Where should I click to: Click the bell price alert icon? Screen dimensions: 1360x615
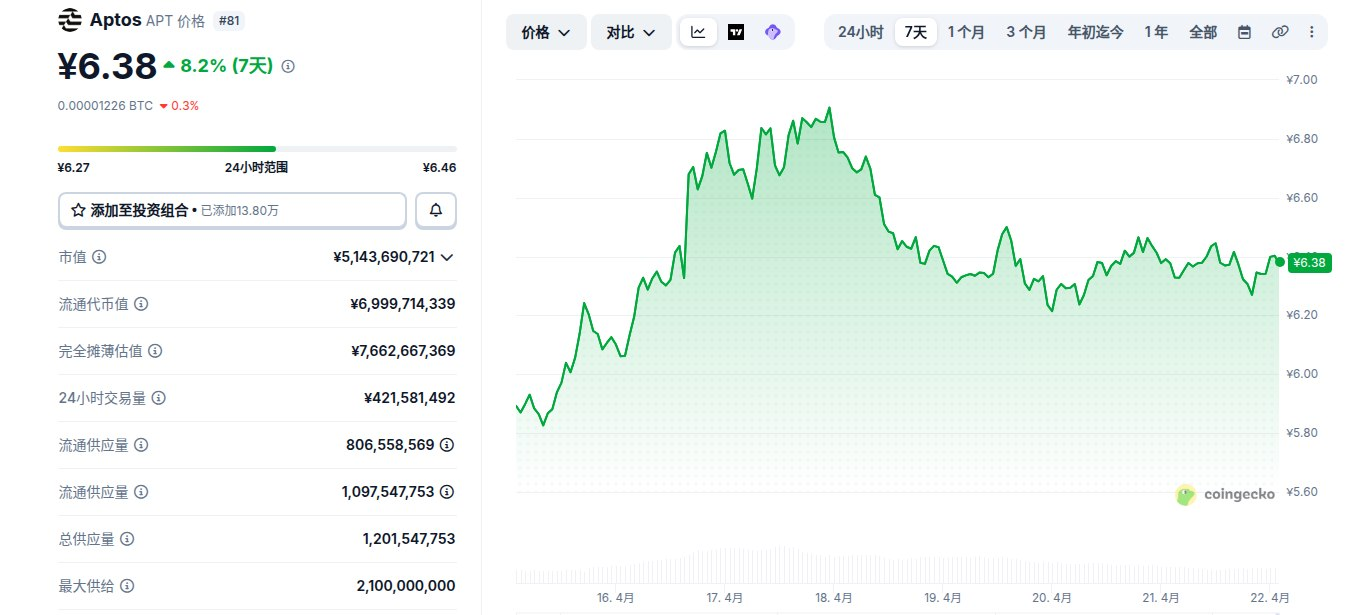pyautogui.click(x=436, y=211)
